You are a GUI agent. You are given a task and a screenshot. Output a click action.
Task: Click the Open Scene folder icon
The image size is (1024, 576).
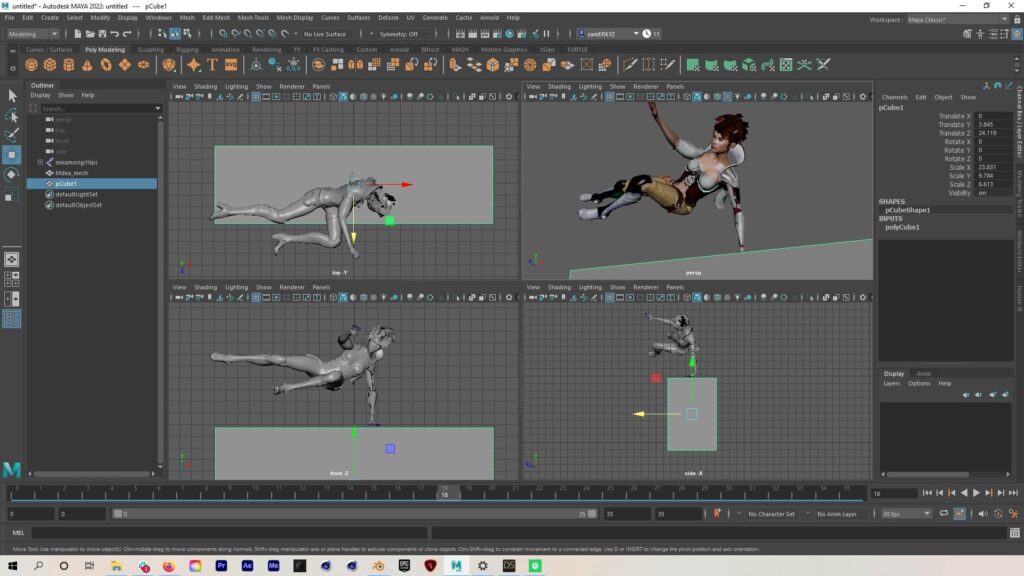(x=89, y=34)
